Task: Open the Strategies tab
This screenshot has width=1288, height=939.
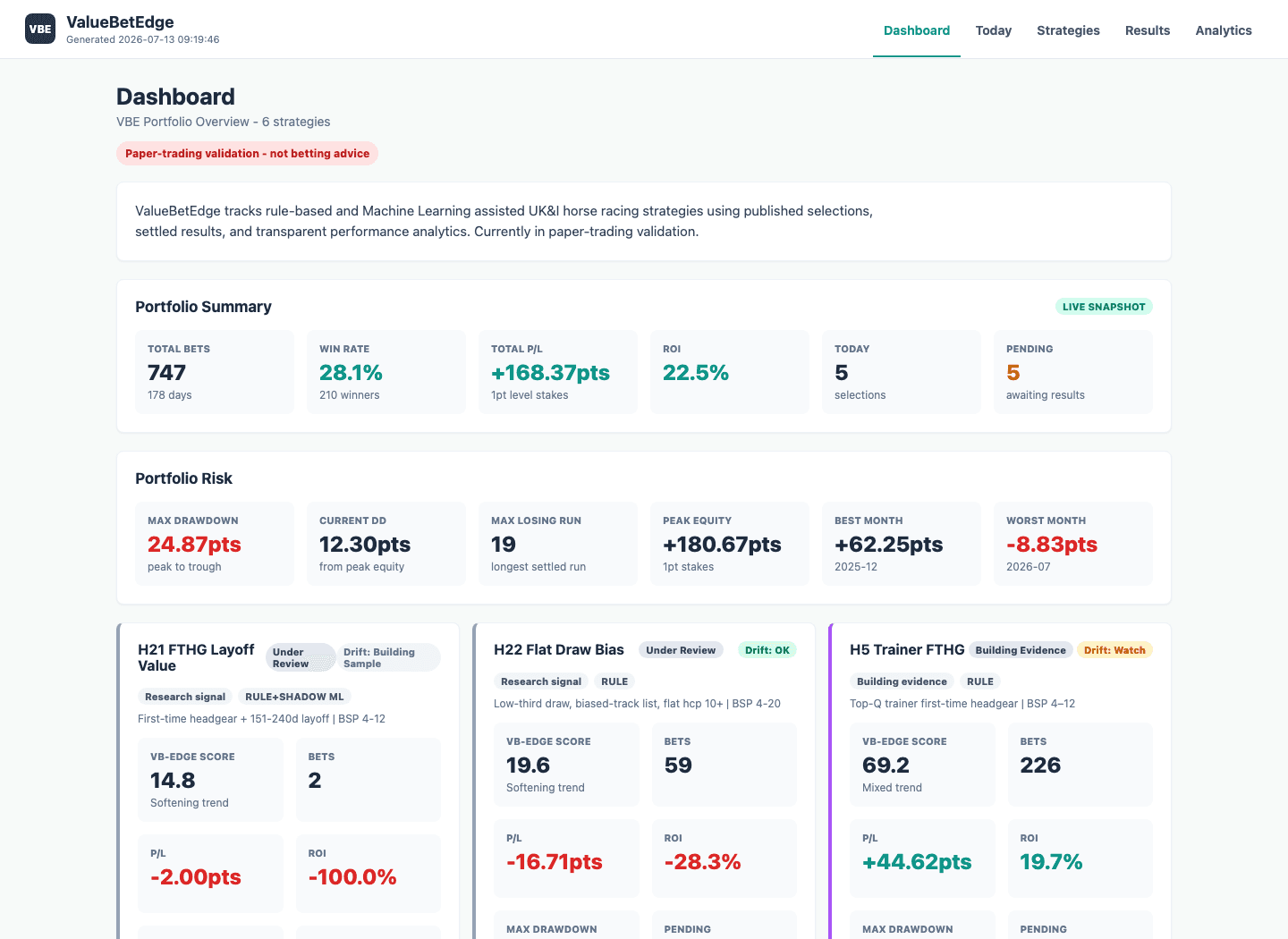Action: tap(1068, 30)
